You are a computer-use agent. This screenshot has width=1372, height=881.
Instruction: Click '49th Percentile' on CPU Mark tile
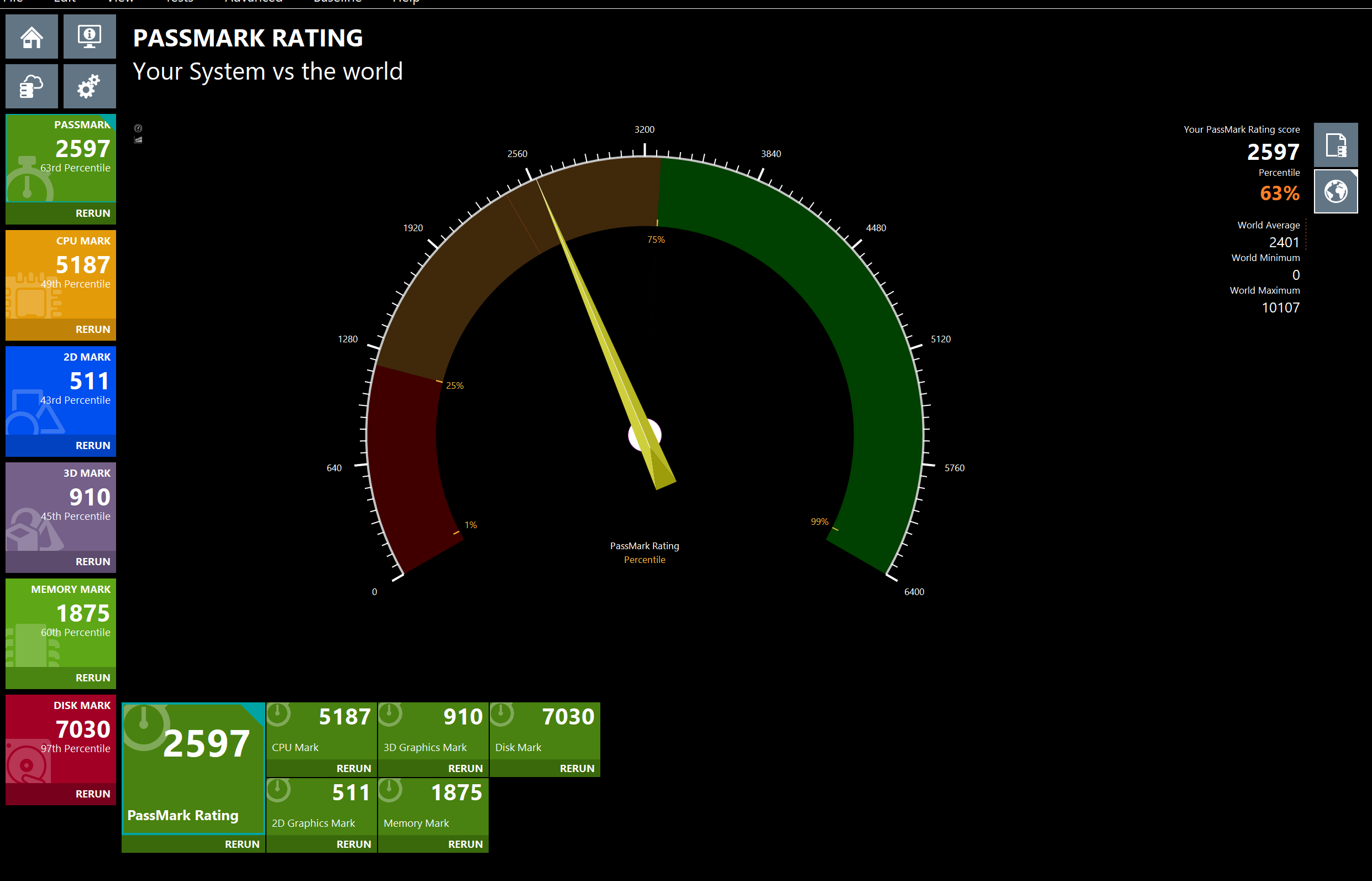click(75, 284)
